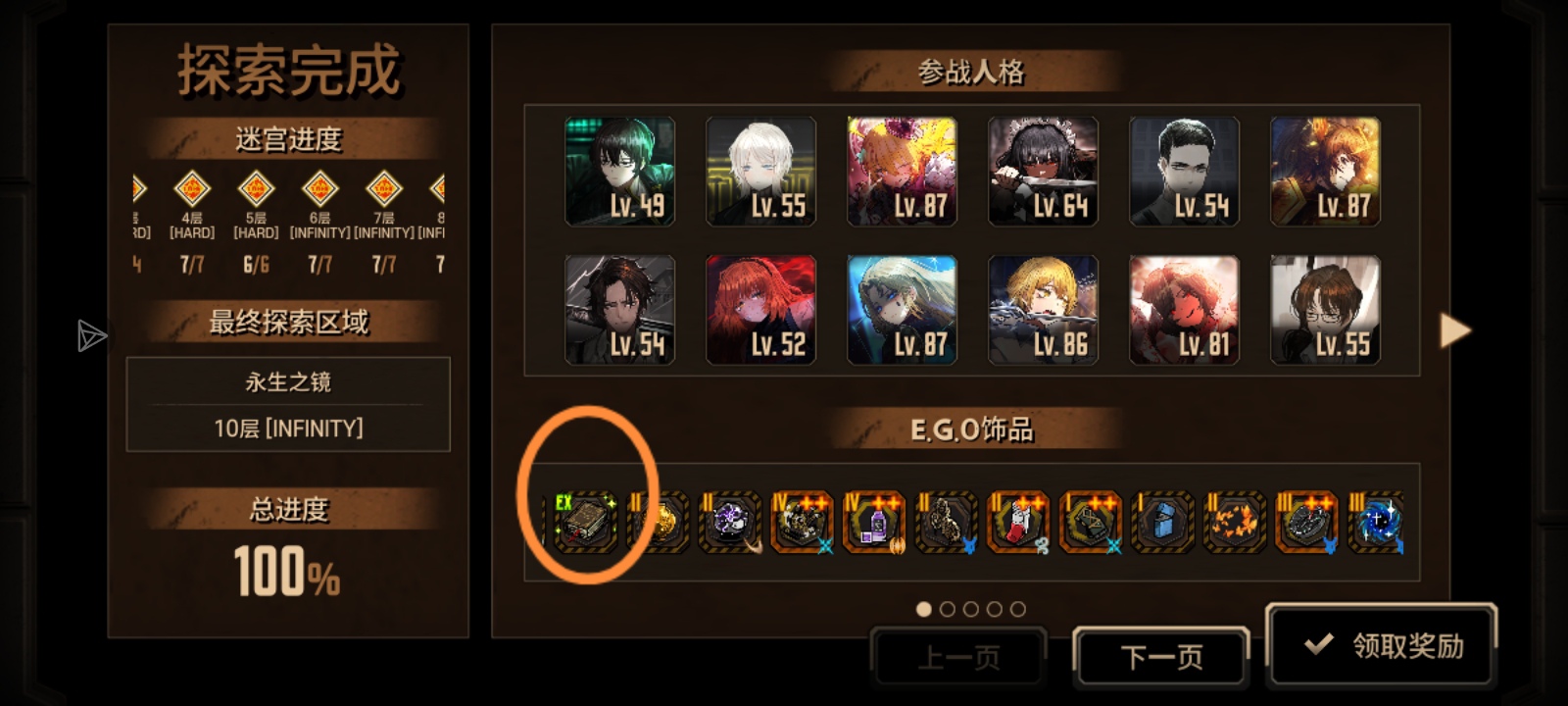Click the gold coin E.G.O gift
The image size is (1568, 706).
tap(659, 523)
